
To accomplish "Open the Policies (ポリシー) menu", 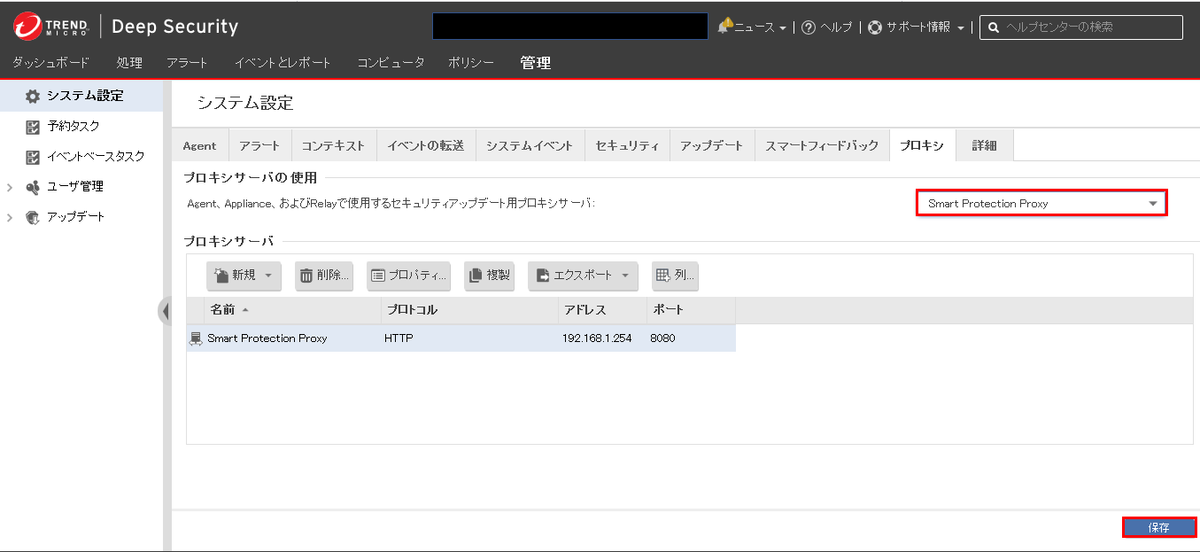I will pyautogui.click(x=471, y=63).
